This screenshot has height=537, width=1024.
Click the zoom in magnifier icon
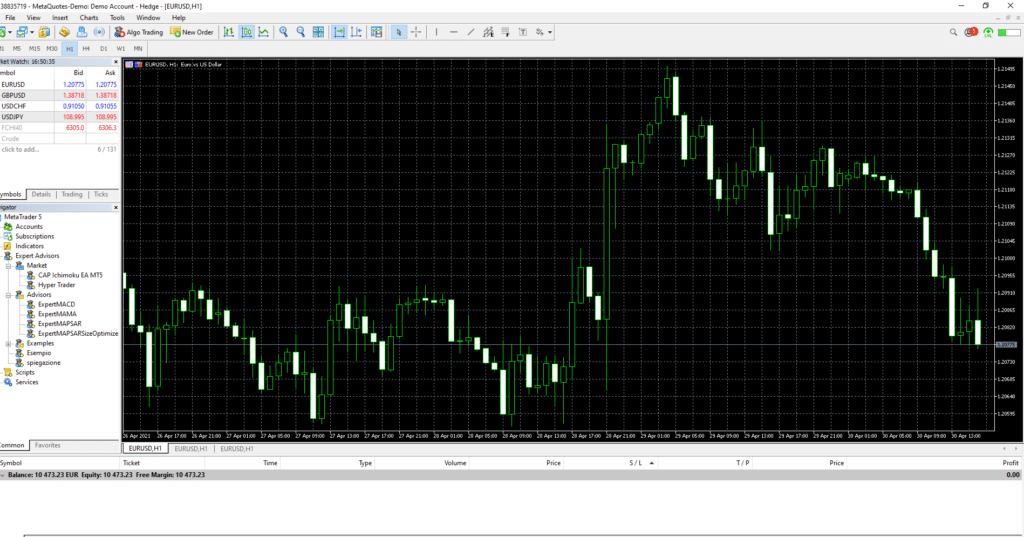point(283,32)
